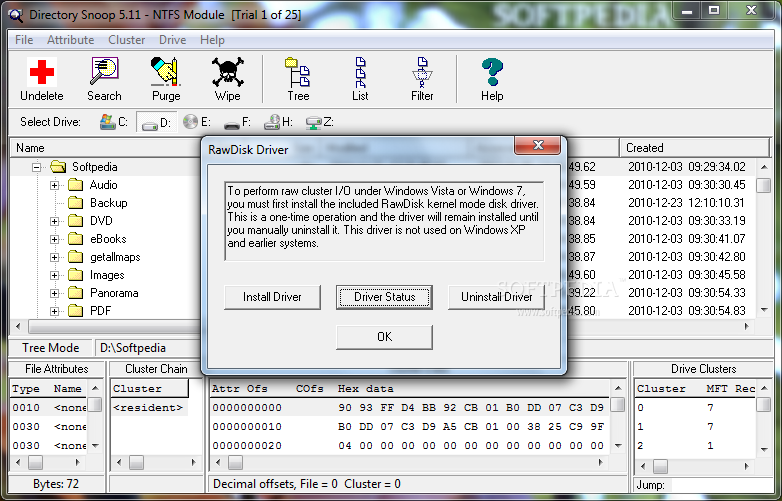Click the Drive Clusters Cluster column header
Screen dimensions: 782x501
(661, 389)
